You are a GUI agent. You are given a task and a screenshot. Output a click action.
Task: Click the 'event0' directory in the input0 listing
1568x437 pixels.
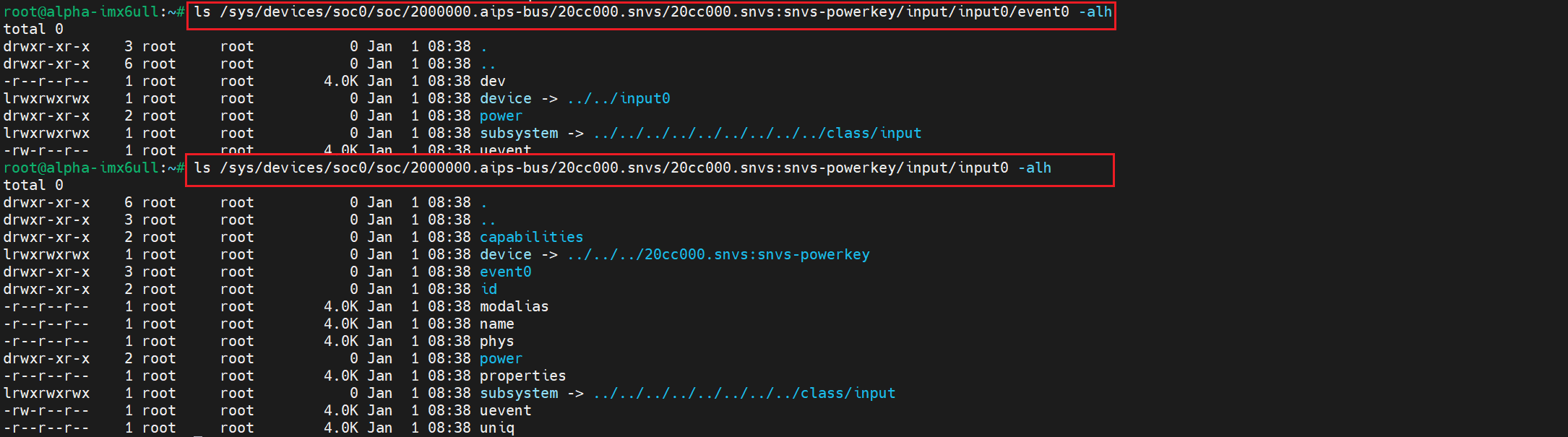[x=505, y=272]
